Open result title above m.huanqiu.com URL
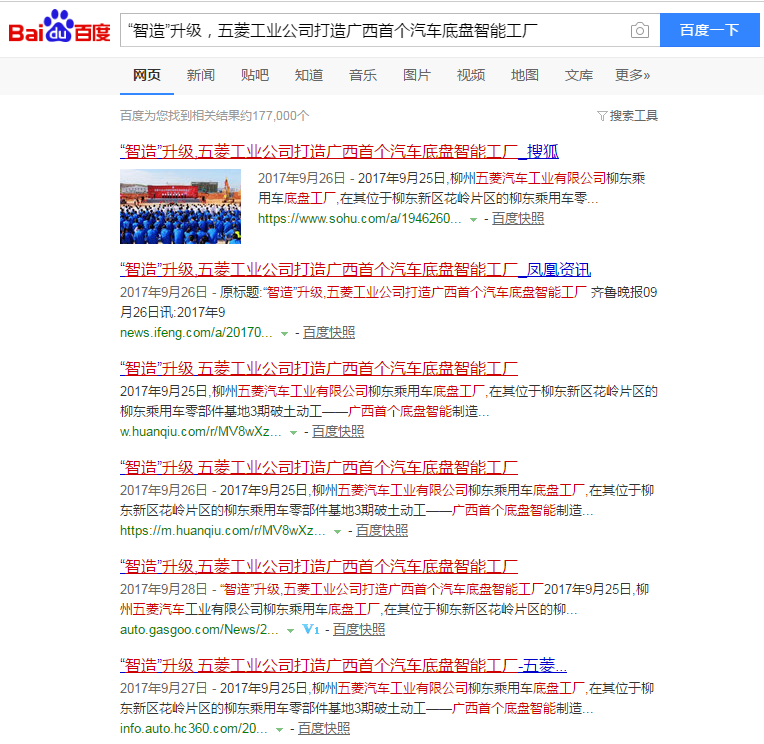The height and width of the screenshot is (744, 764). (x=319, y=467)
